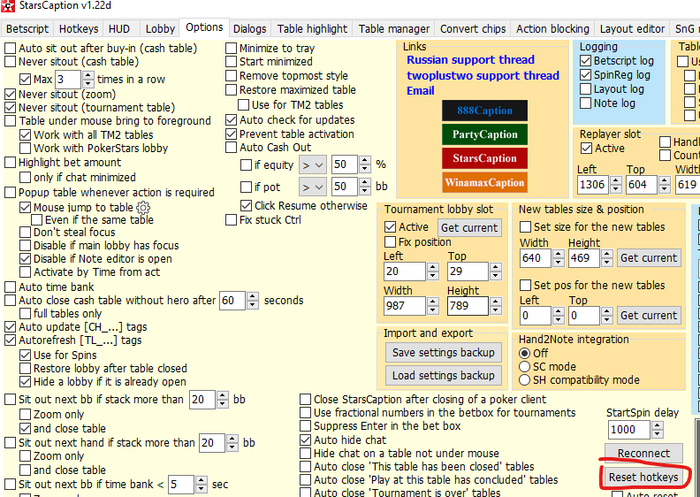Screen dimensions: 700x497
Task: Decrease the StartSpin delay value
Action: (657, 434)
